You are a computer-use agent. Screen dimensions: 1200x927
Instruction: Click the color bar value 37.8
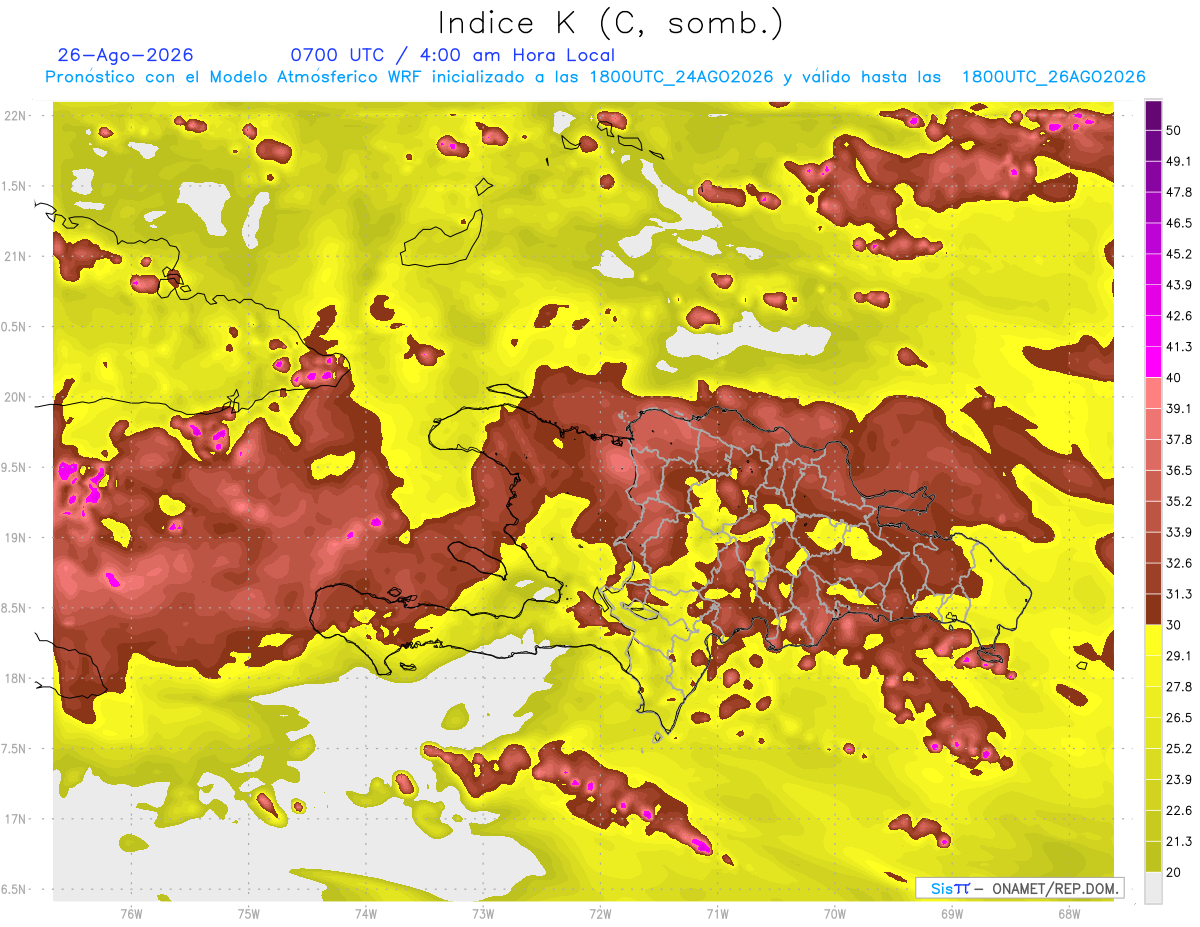(x=1179, y=439)
